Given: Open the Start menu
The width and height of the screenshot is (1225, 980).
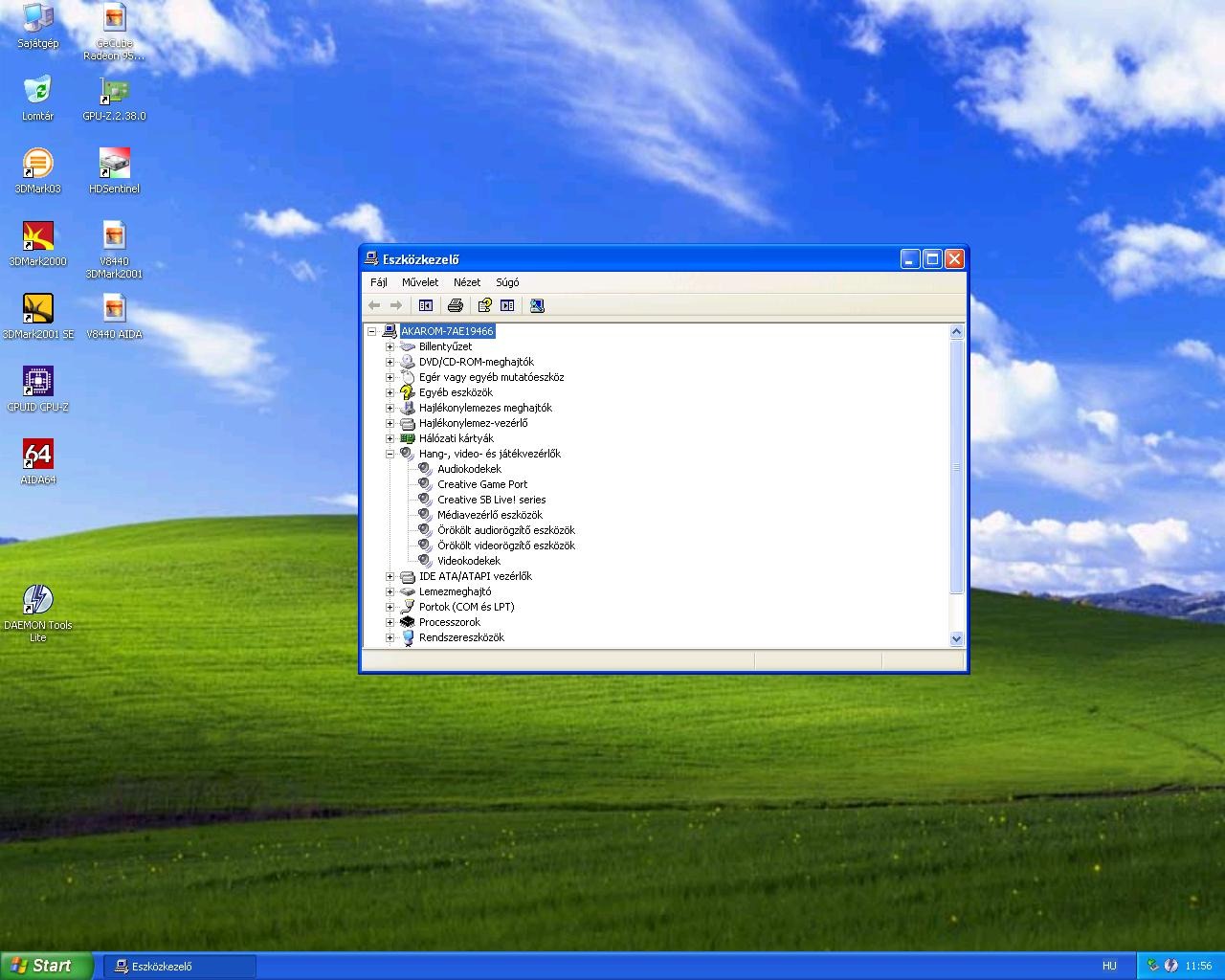Looking at the screenshot, I should point(47,966).
